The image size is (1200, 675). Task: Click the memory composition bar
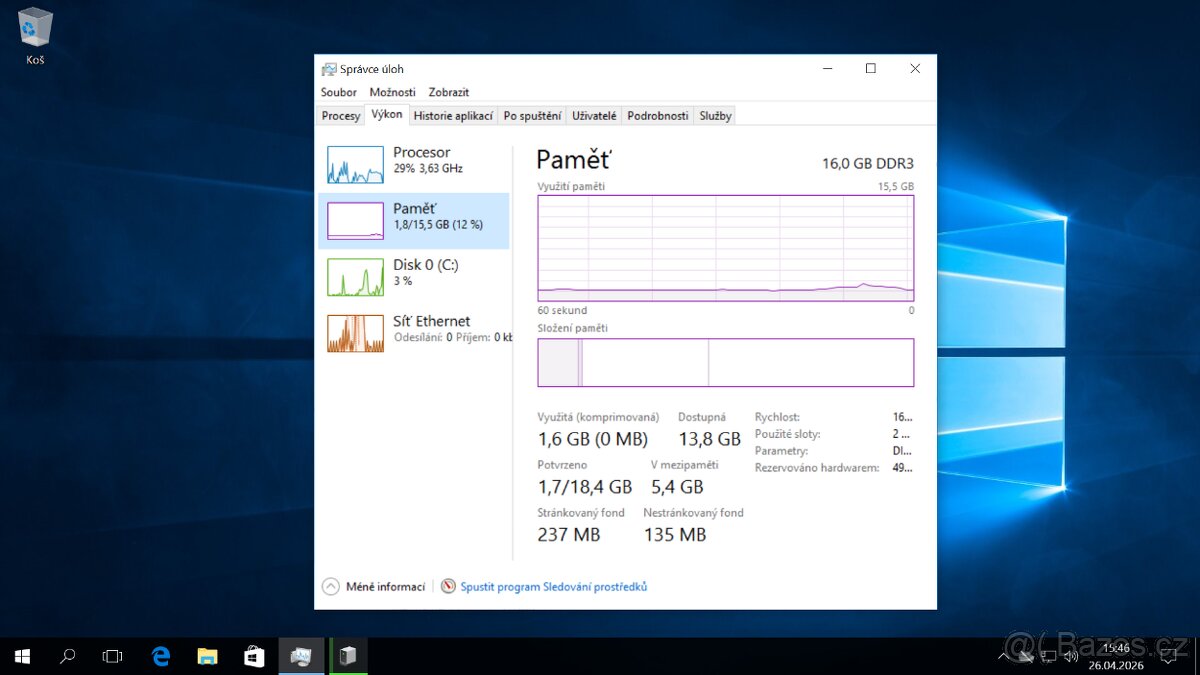(x=725, y=362)
